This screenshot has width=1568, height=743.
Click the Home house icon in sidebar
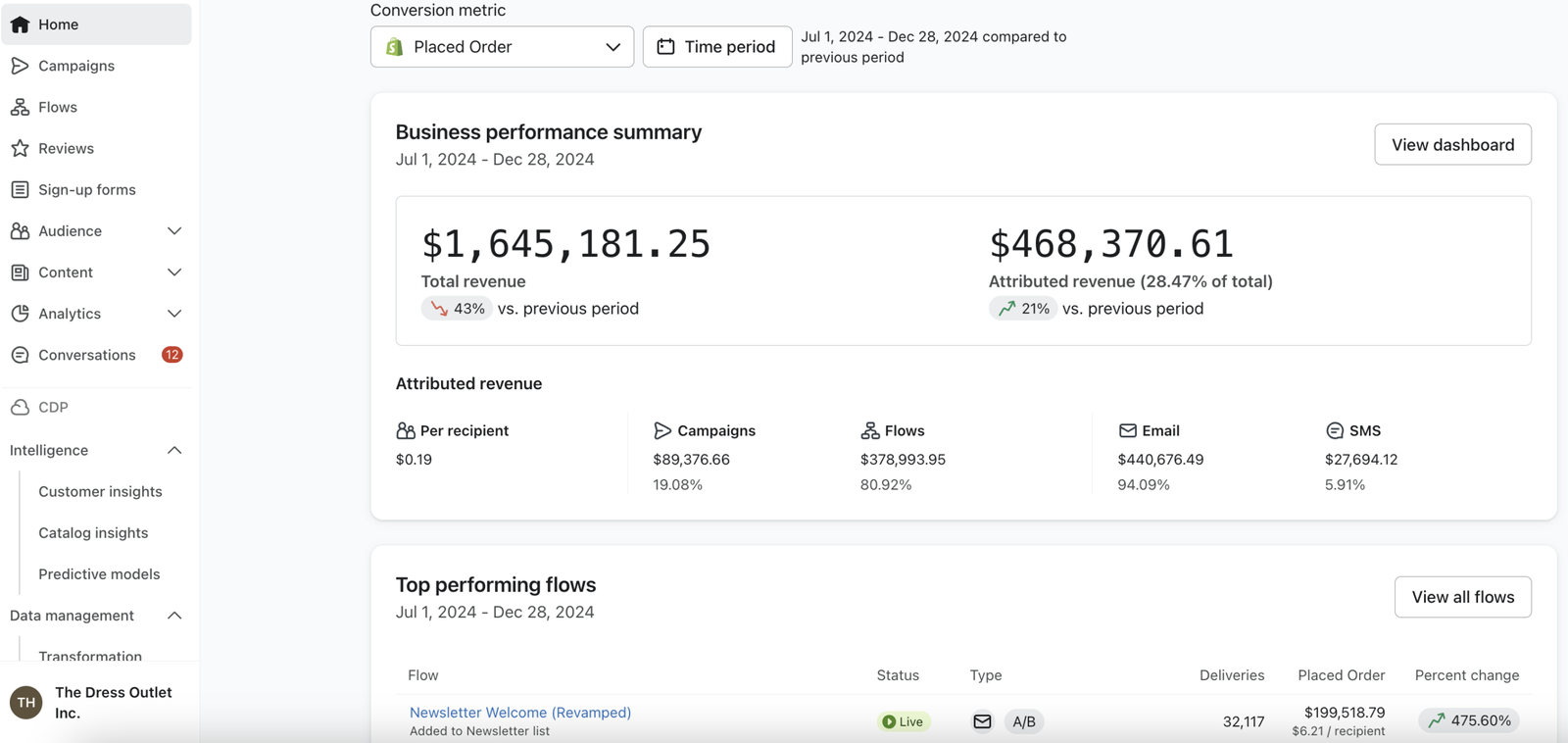[x=20, y=25]
